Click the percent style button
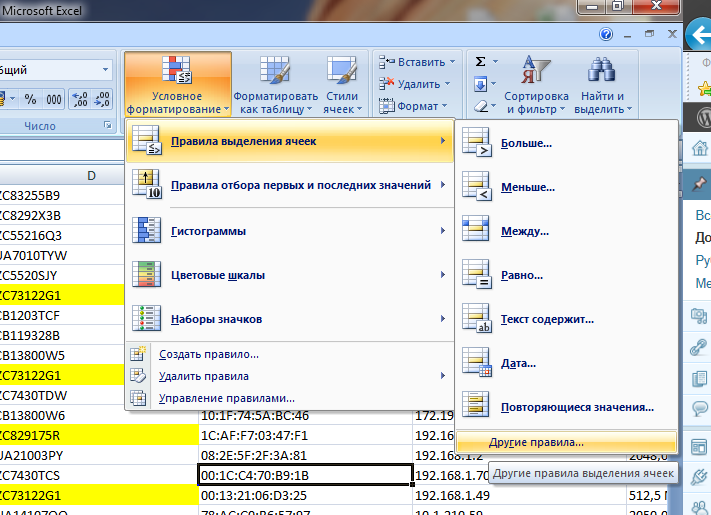The image size is (711, 515). pyautogui.click(x=30, y=99)
